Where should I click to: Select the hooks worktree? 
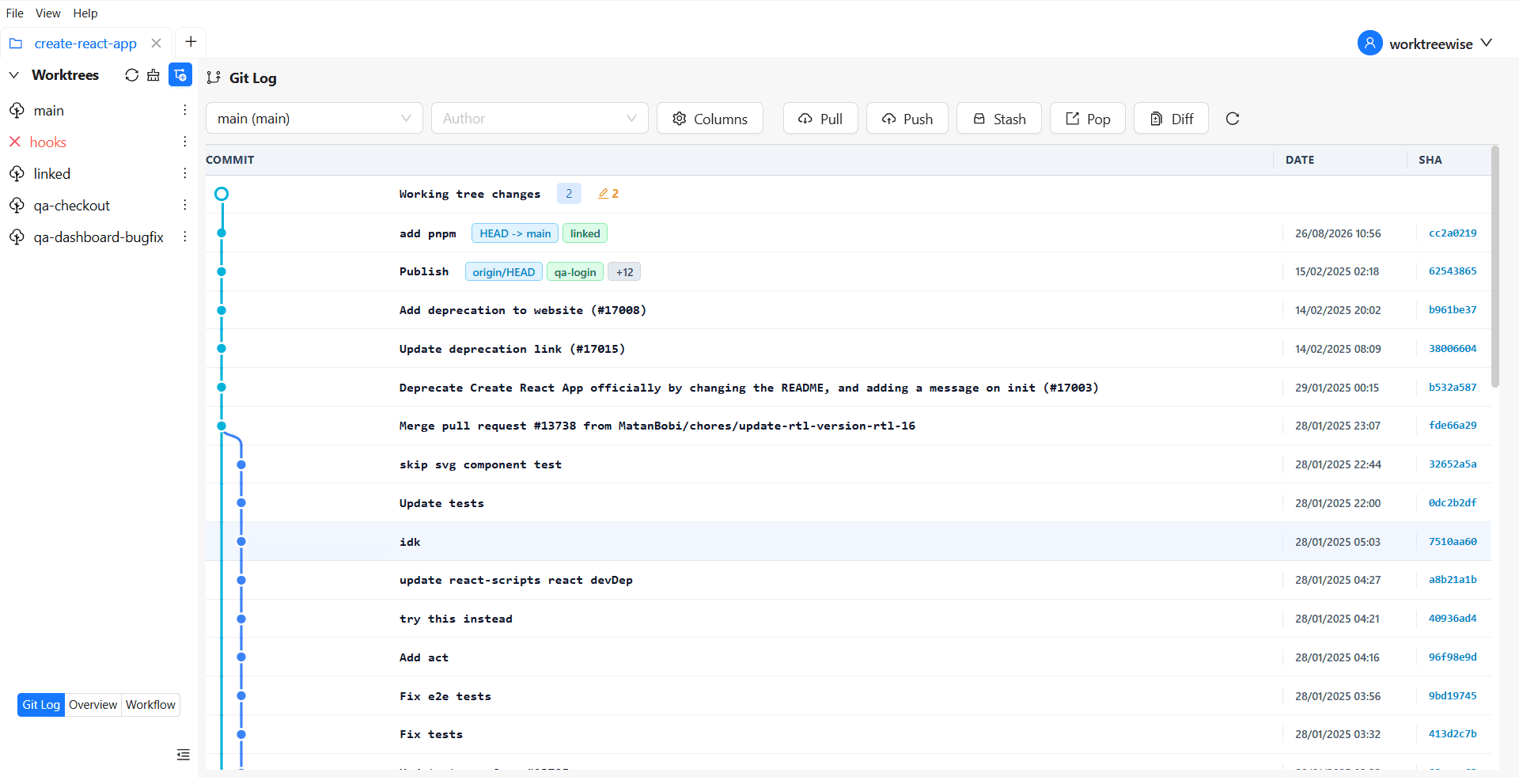click(x=47, y=142)
